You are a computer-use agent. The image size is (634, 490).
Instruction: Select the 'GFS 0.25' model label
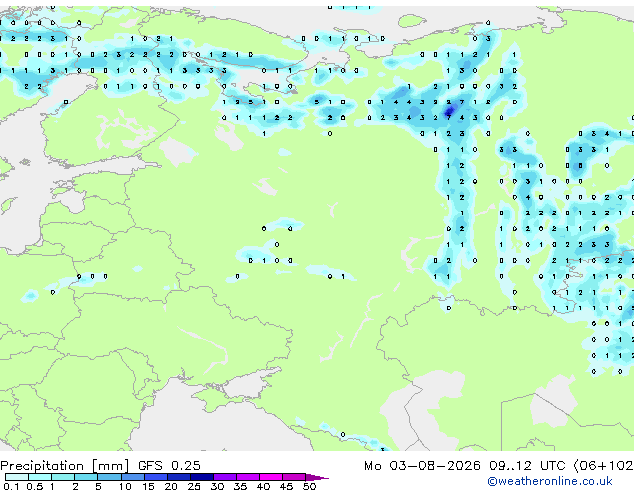coord(169,466)
